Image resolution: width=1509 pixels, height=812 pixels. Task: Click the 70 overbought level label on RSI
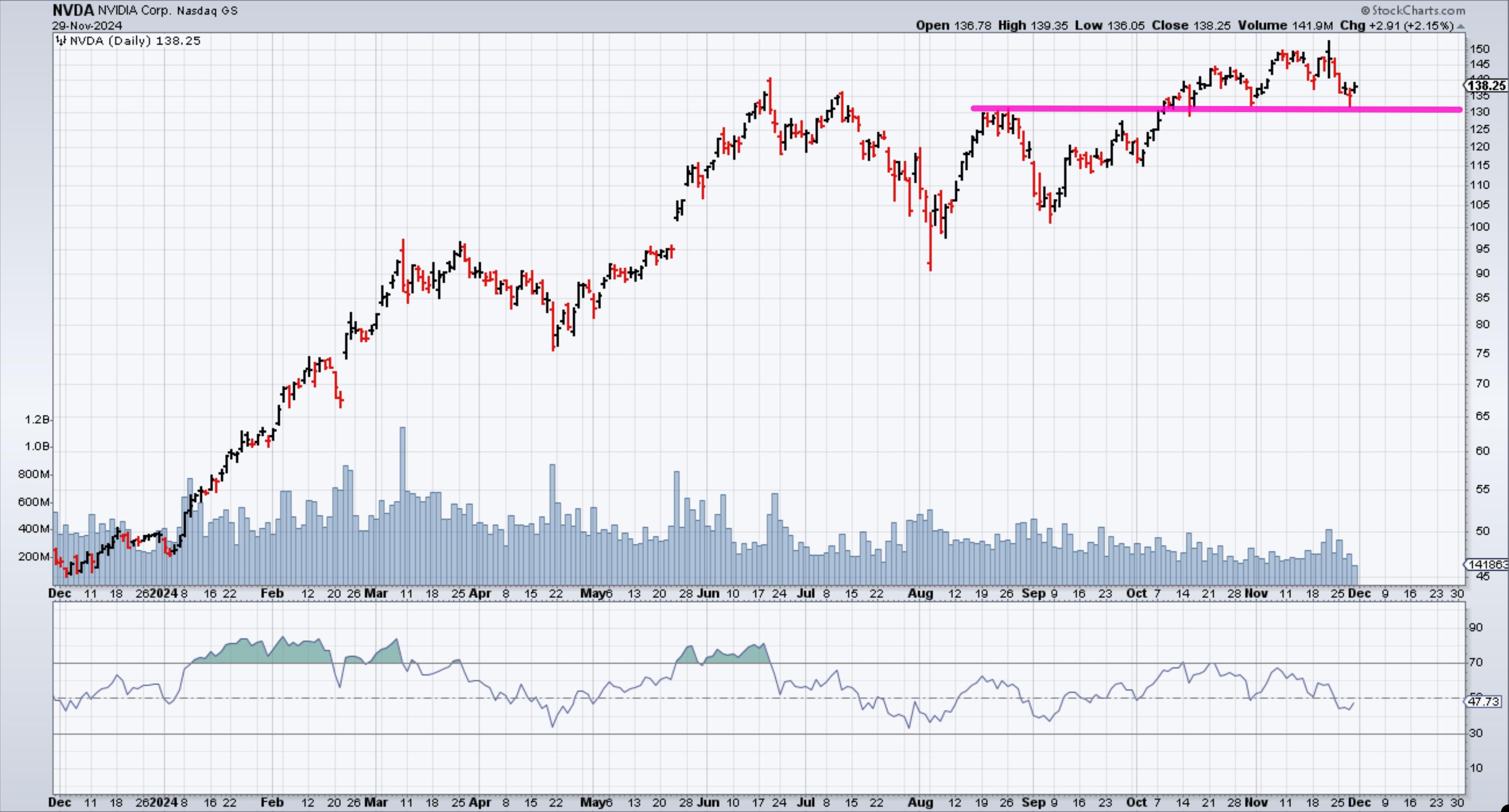(1475, 663)
